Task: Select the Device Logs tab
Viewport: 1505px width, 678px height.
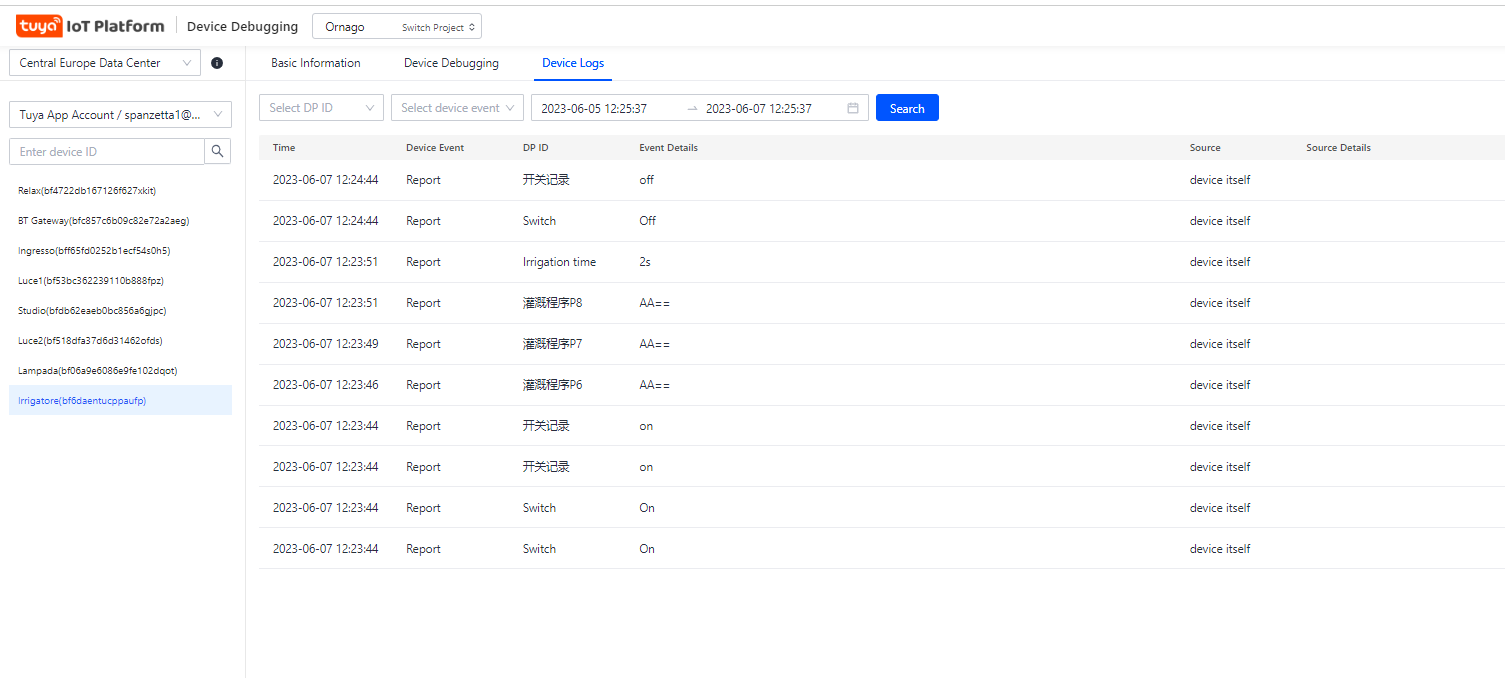Action: coord(572,62)
